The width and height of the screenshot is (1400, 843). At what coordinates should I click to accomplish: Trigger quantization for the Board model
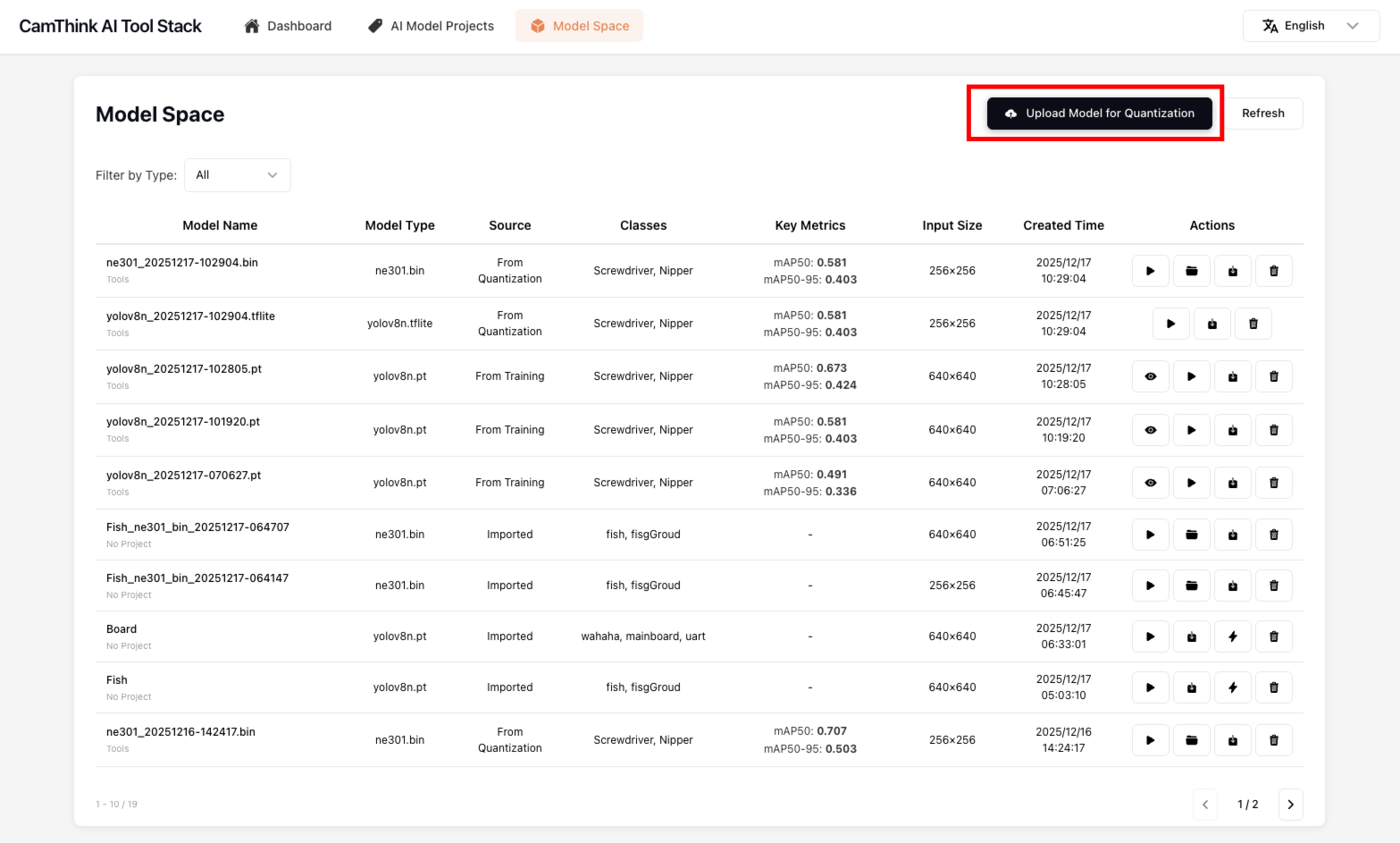tap(1232, 636)
